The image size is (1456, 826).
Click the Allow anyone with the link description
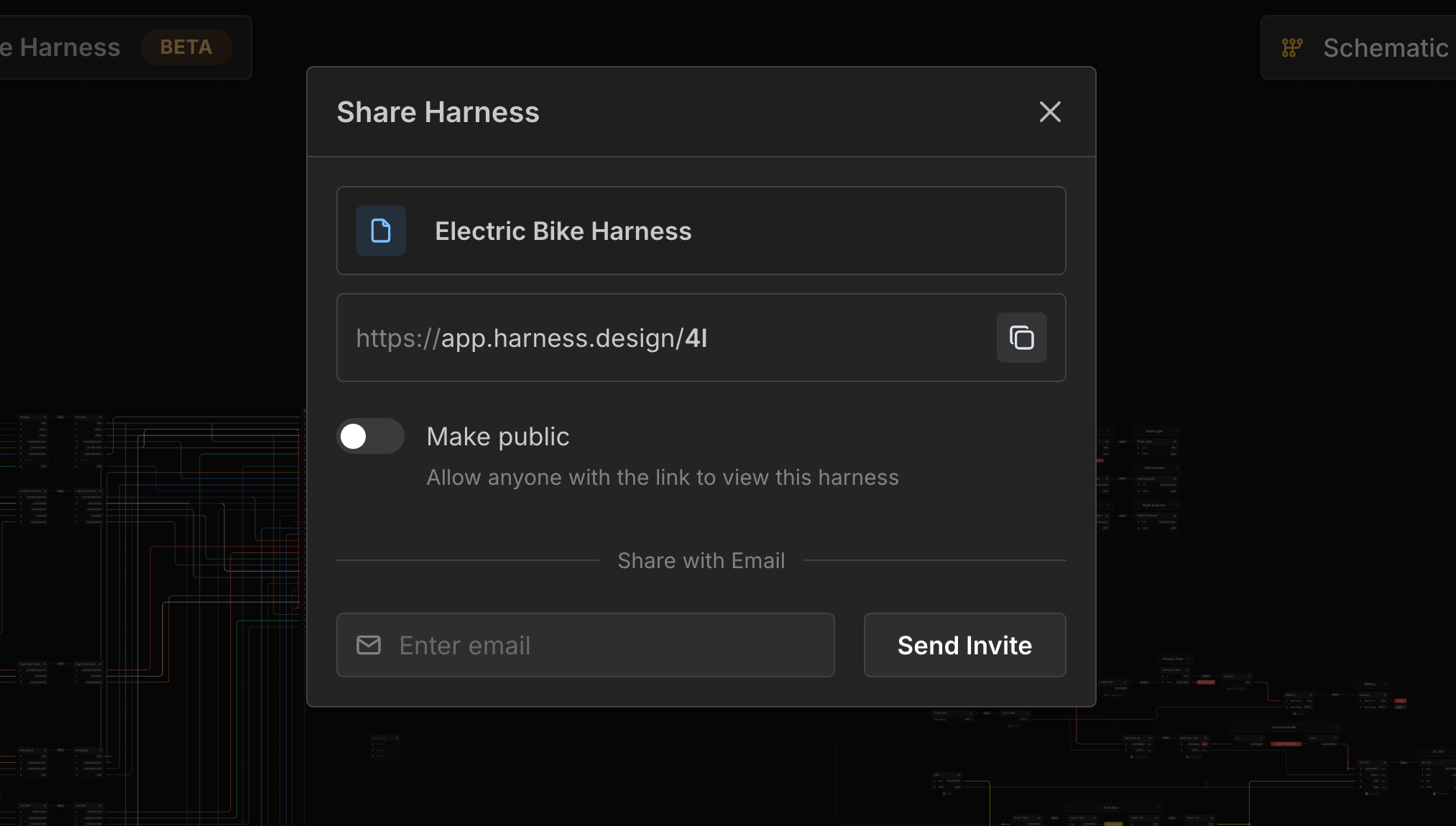(x=662, y=478)
